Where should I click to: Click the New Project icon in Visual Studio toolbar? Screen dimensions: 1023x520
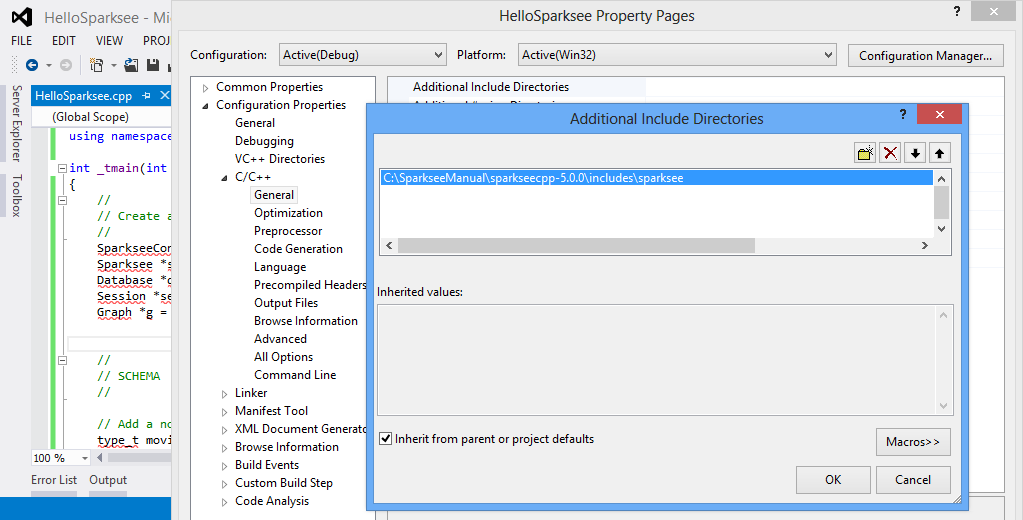97,65
